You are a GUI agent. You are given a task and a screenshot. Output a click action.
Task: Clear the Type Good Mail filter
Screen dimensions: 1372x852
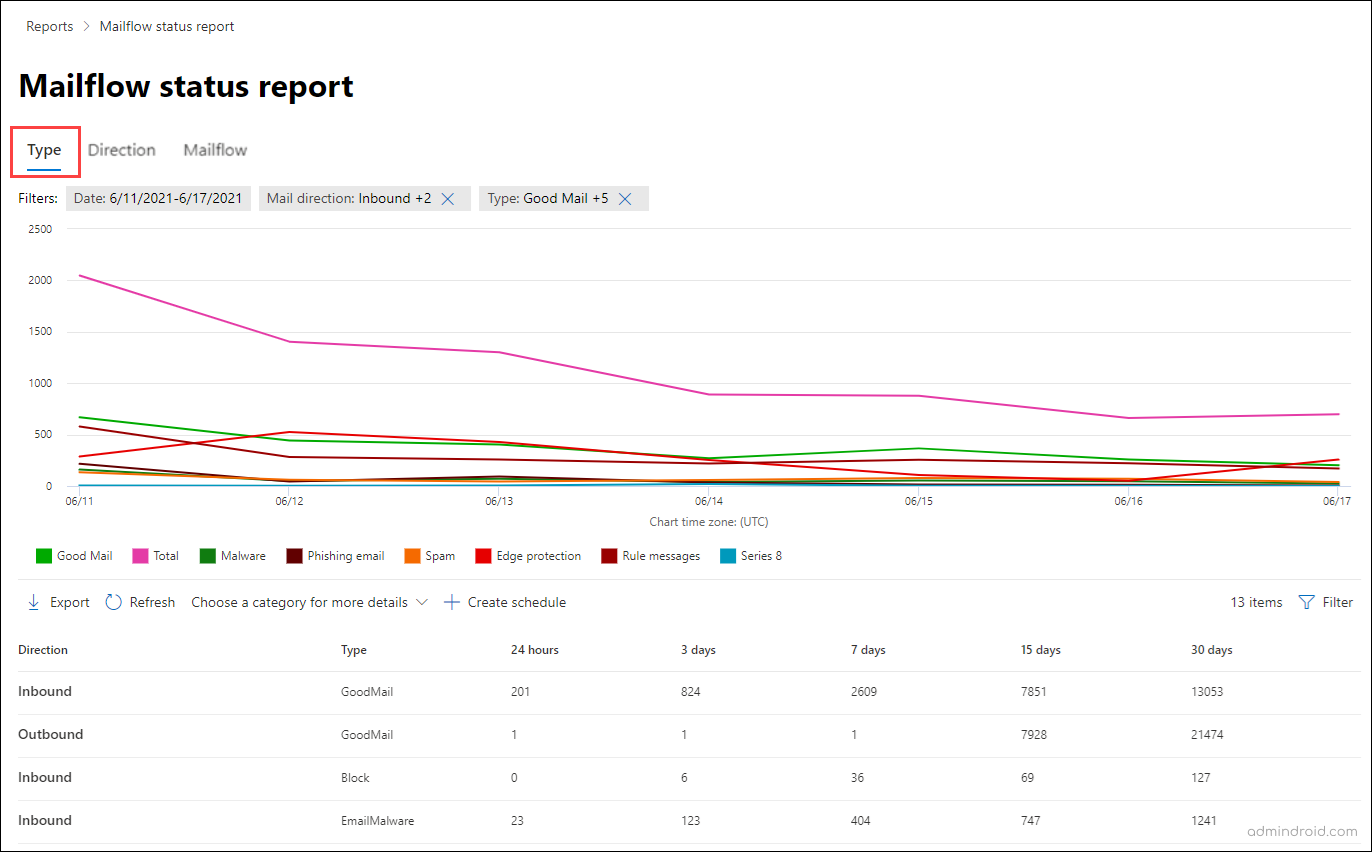click(x=625, y=198)
